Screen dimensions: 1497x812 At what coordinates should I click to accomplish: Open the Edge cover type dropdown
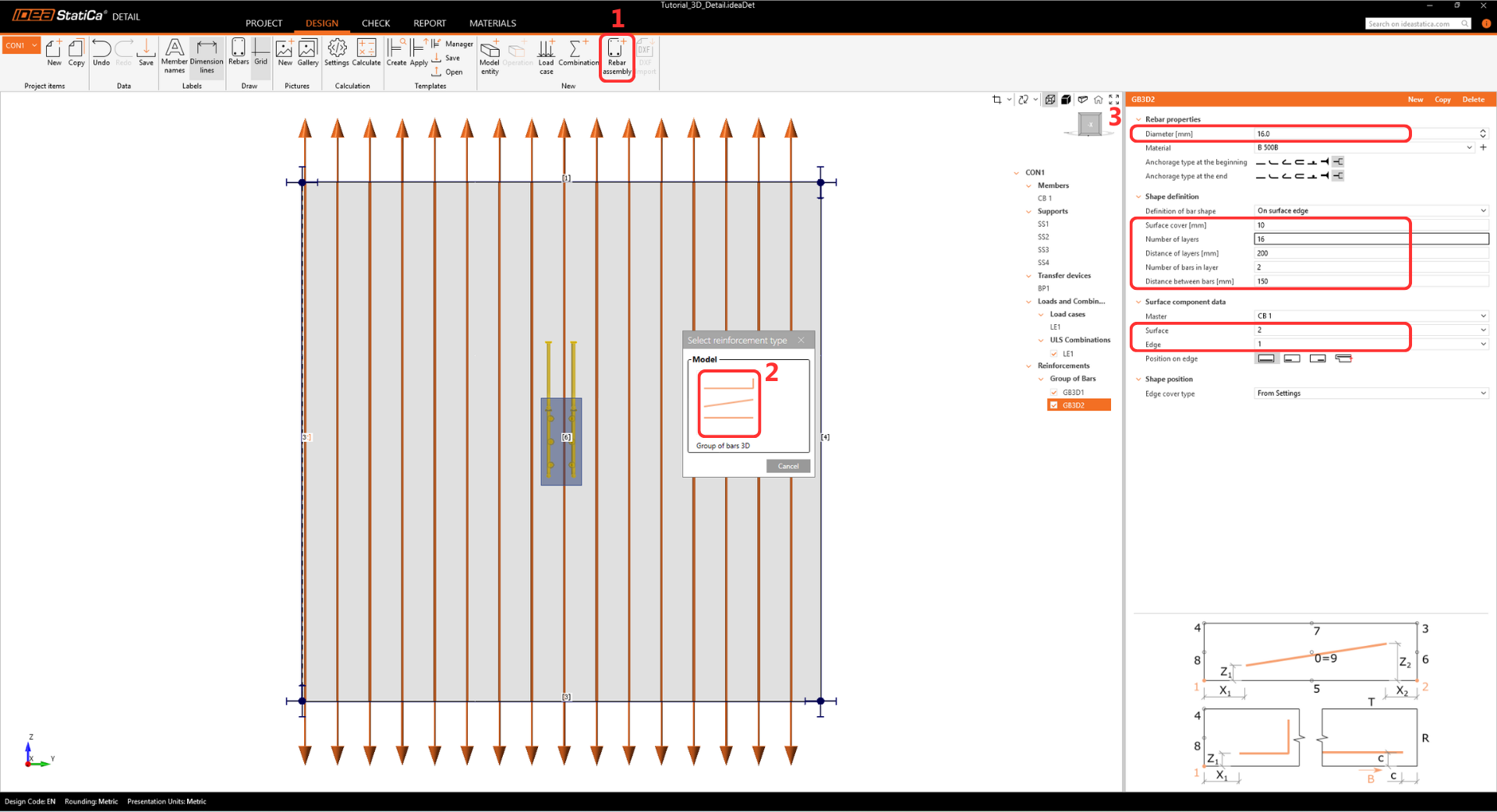tap(1371, 394)
